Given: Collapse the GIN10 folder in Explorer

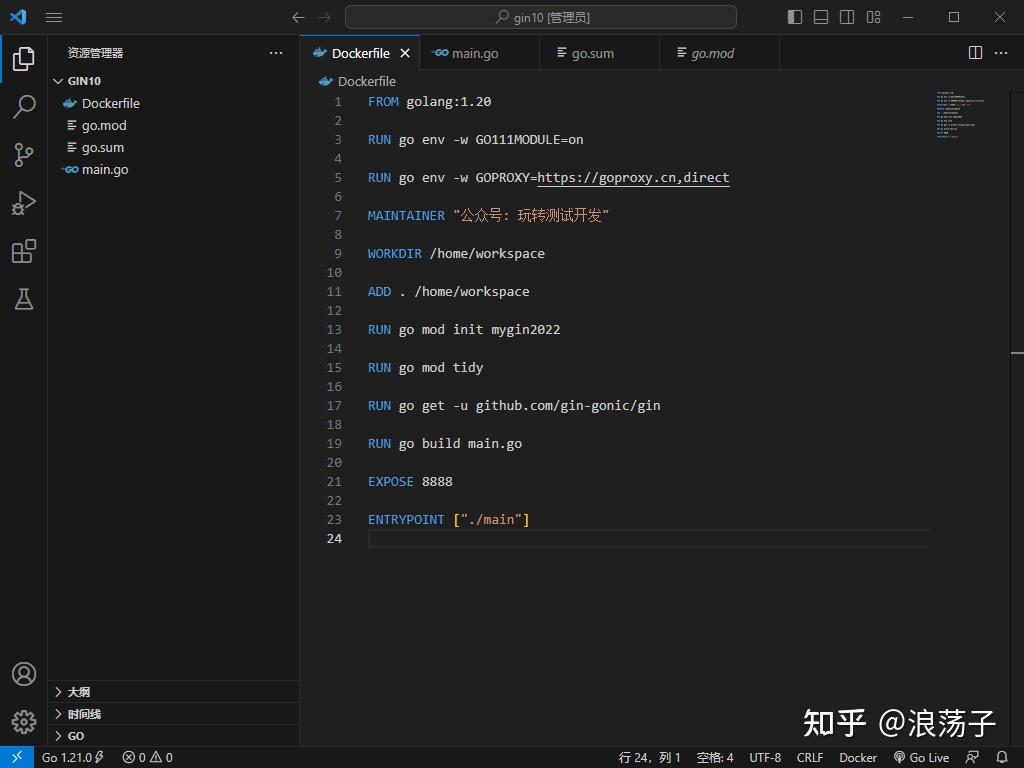Looking at the screenshot, I should [75, 80].
